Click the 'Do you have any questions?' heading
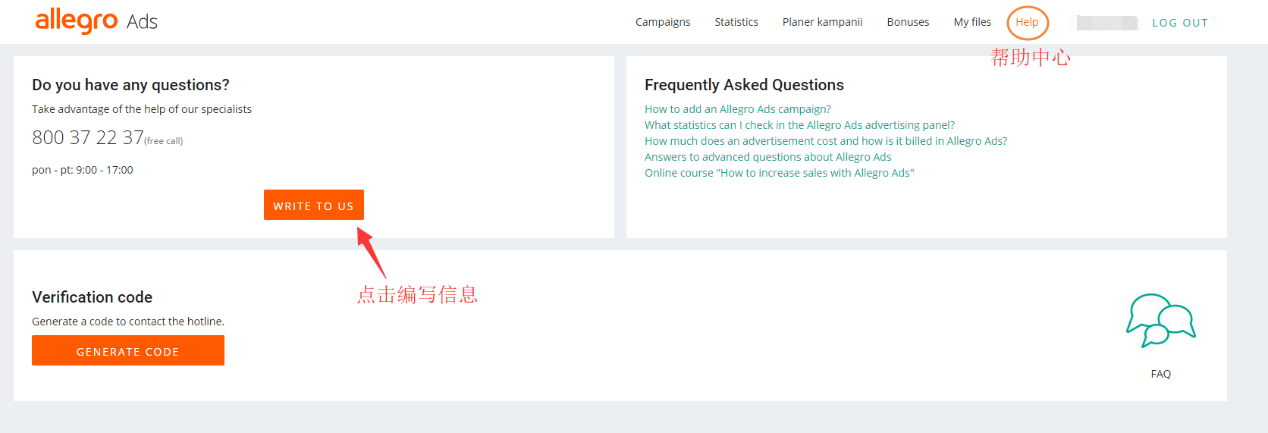1268x433 pixels. pos(131,85)
